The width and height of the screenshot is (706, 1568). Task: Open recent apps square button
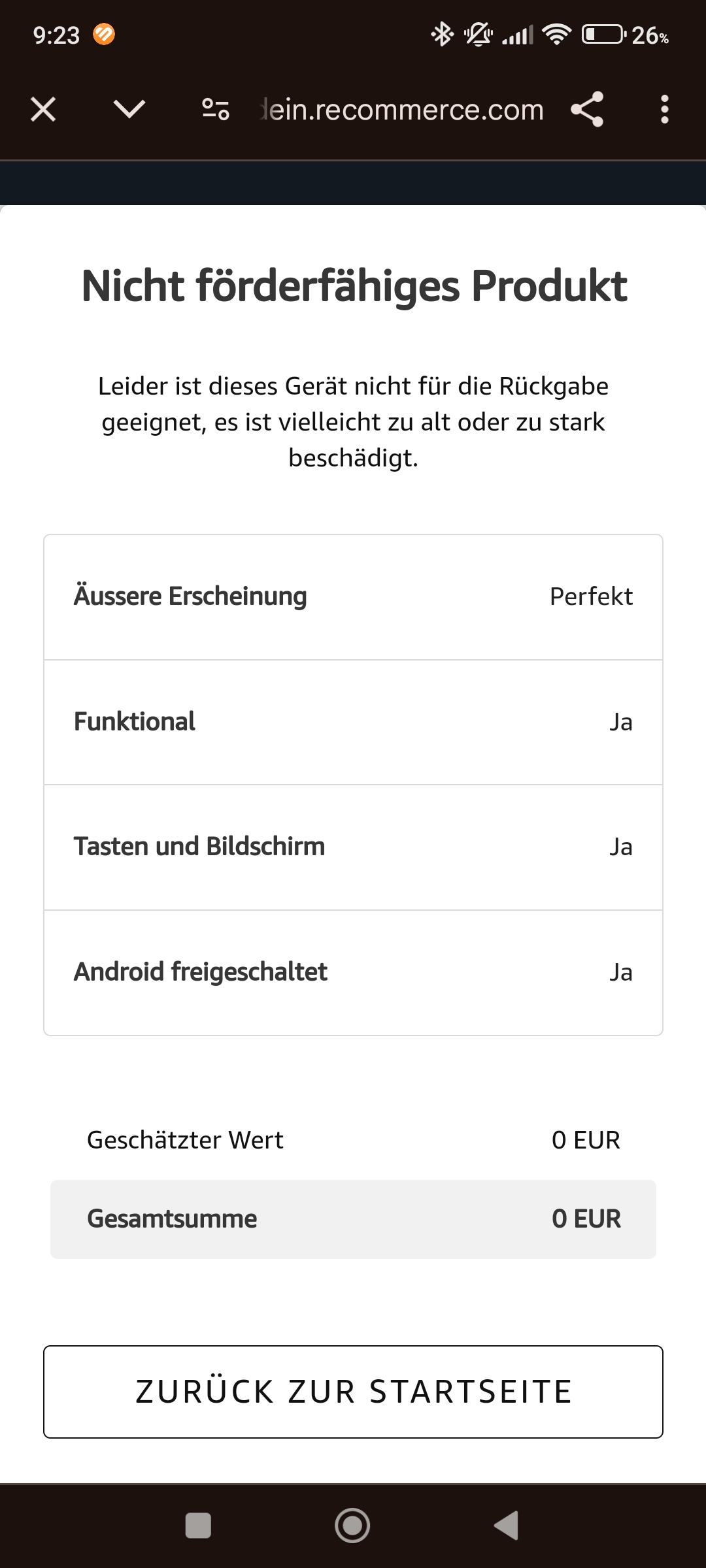pos(198,1526)
